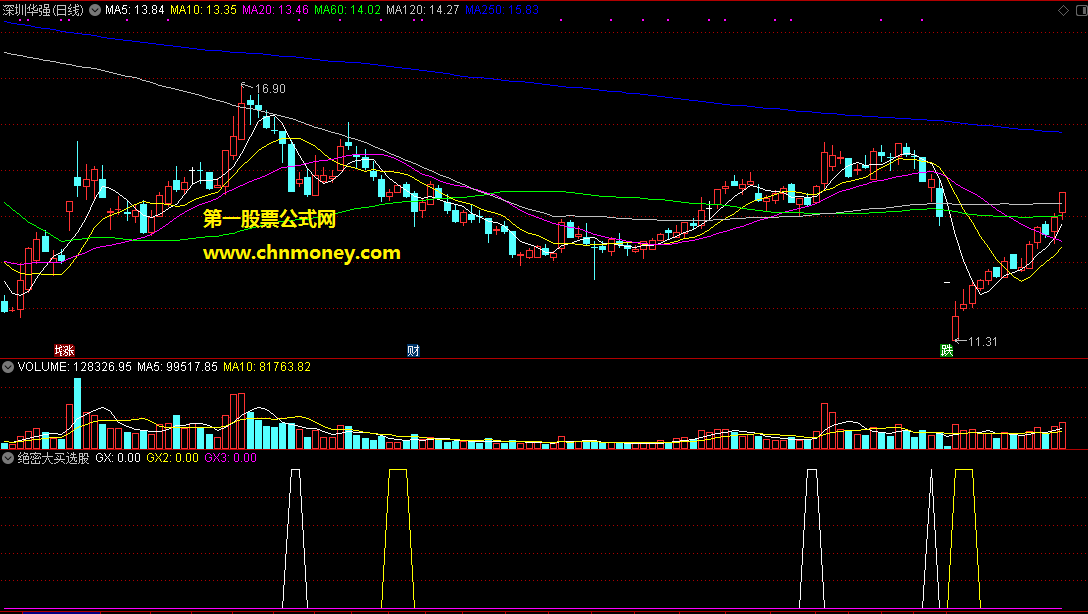Open the 绝密大买选股 indicator dropdown
This screenshot has height=614, width=1088.
[8, 458]
